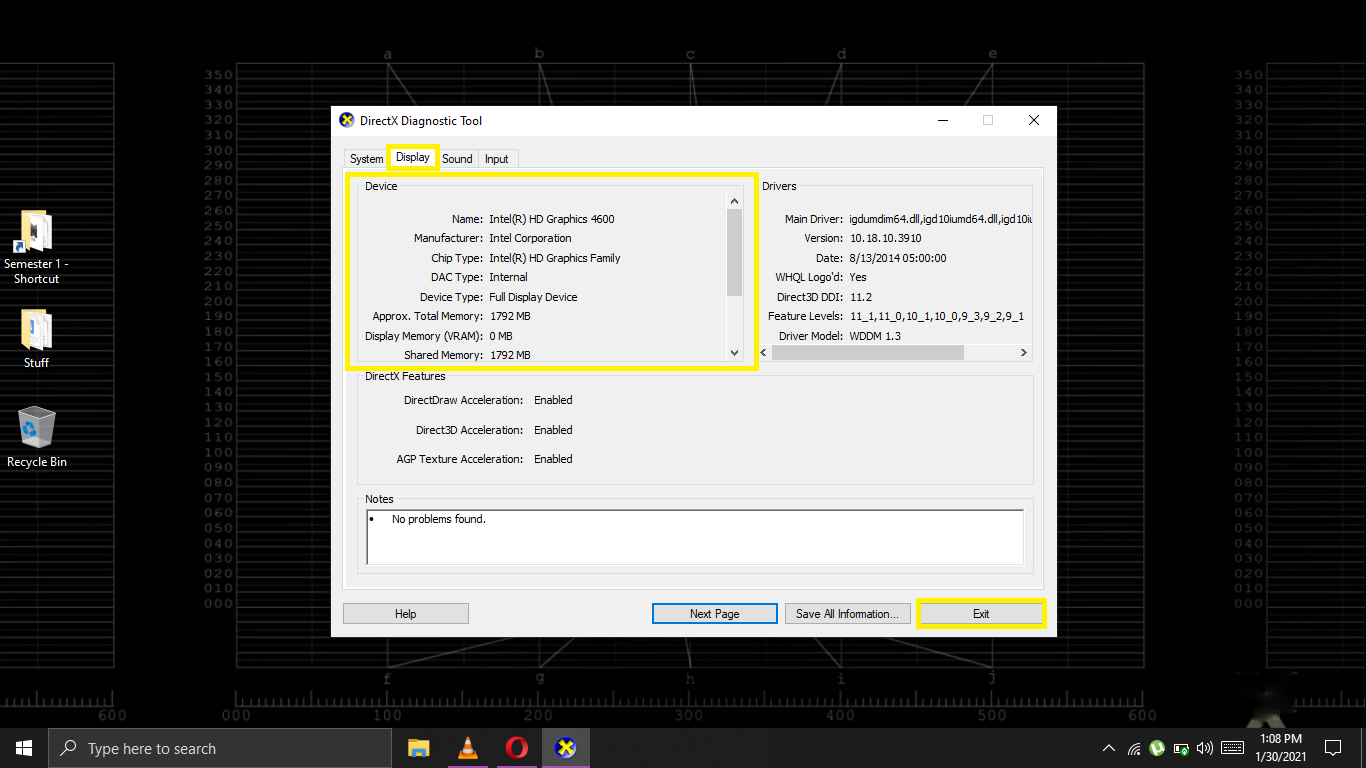Click driver version '10.18.10.3910'
The image size is (1366, 768).
coord(886,238)
